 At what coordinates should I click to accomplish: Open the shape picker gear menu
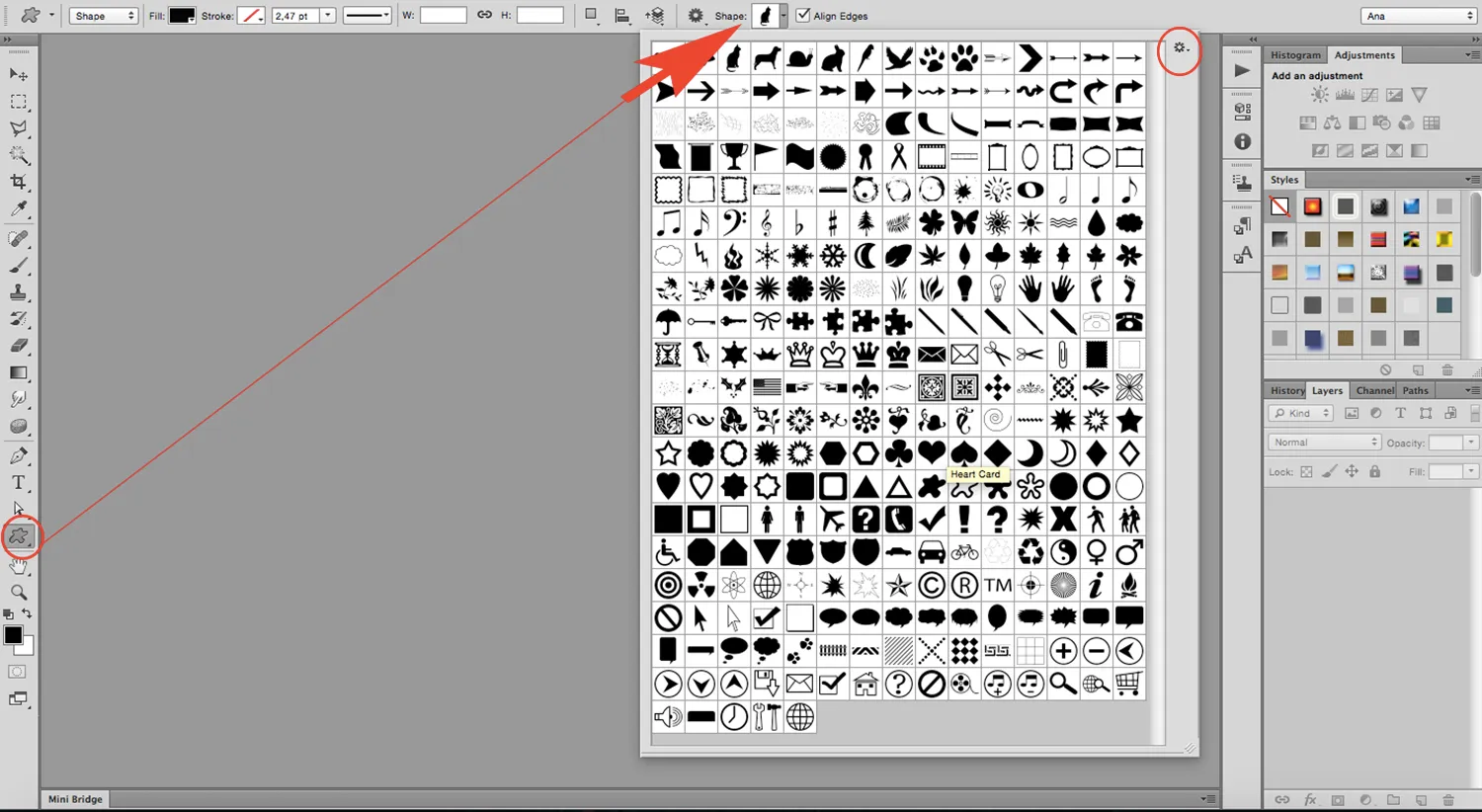click(1178, 47)
